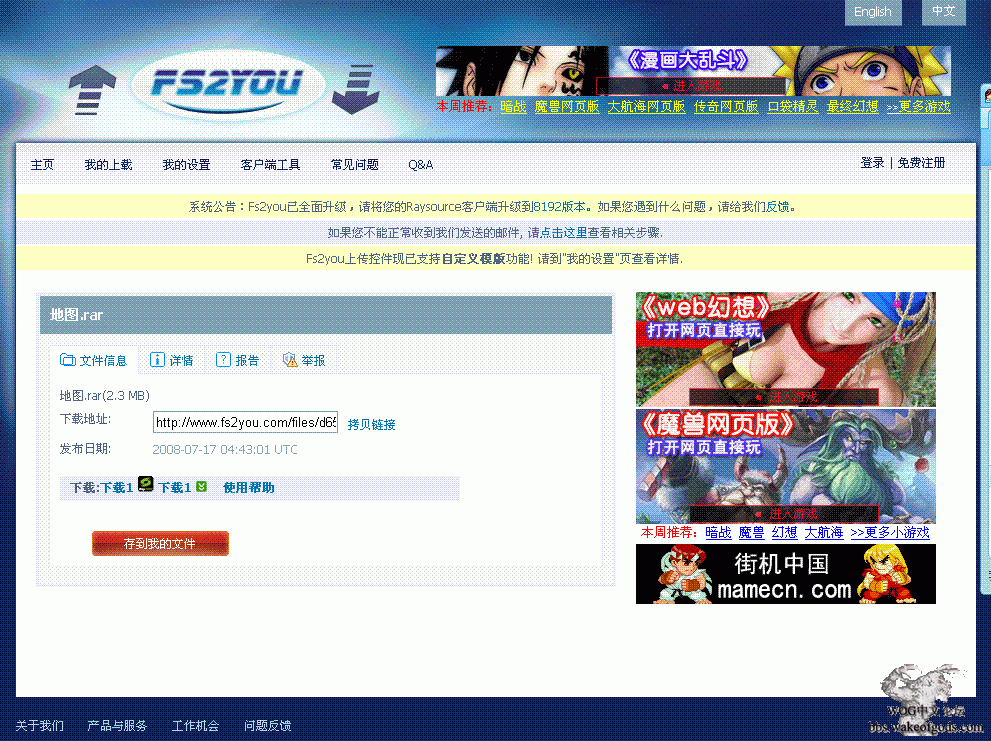Screen dimensions: 991x741
Task: Click the 产品与服务 footer link
Action: (x=117, y=725)
